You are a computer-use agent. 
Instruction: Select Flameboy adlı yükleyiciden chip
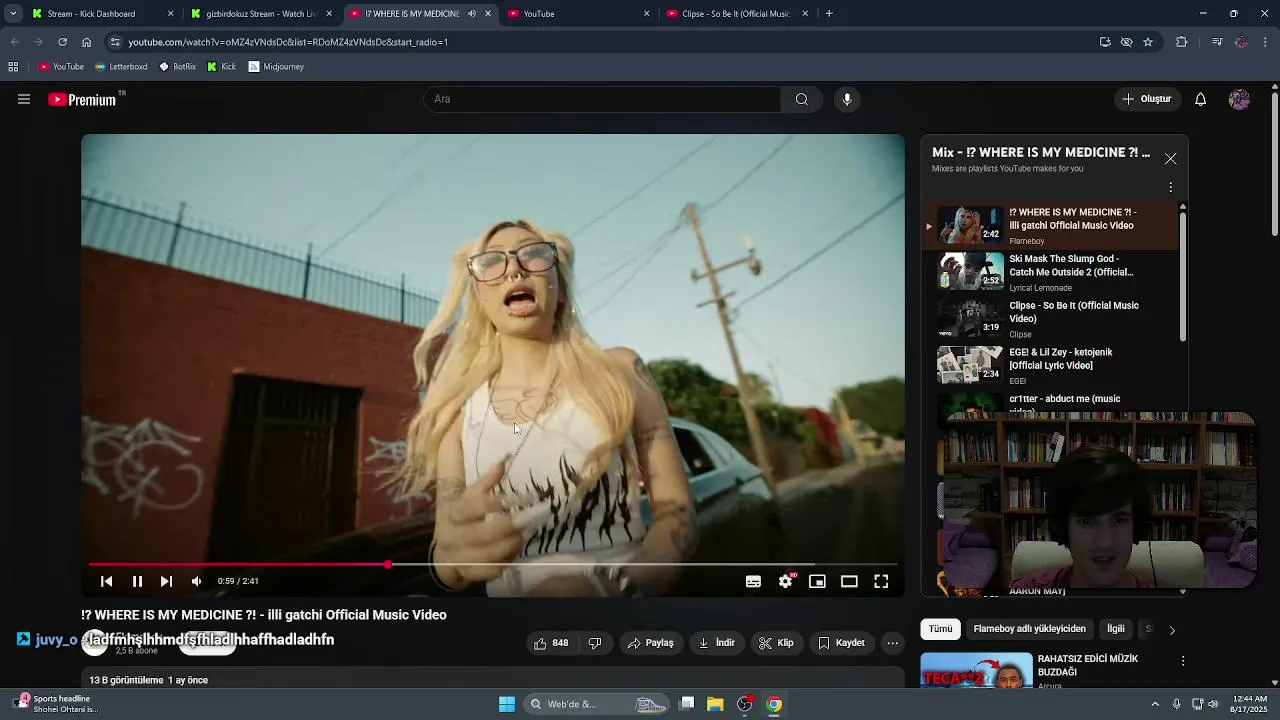(x=1029, y=629)
